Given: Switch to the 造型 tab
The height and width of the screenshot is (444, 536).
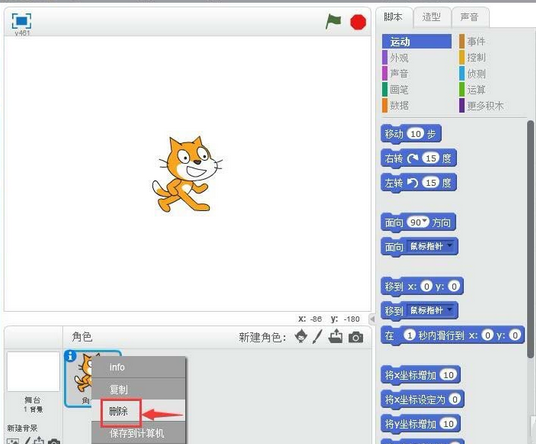Looking at the screenshot, I should [x=431, y=17].
